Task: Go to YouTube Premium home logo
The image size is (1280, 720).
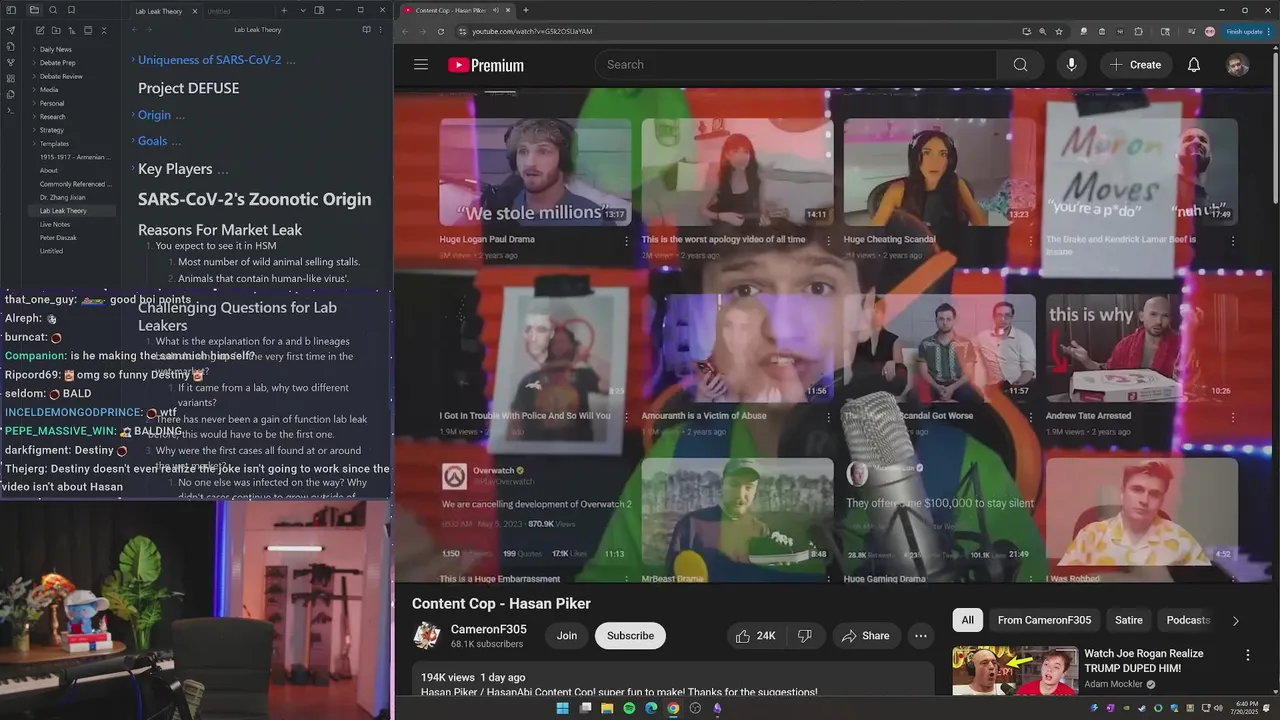Action: point(486,65)
